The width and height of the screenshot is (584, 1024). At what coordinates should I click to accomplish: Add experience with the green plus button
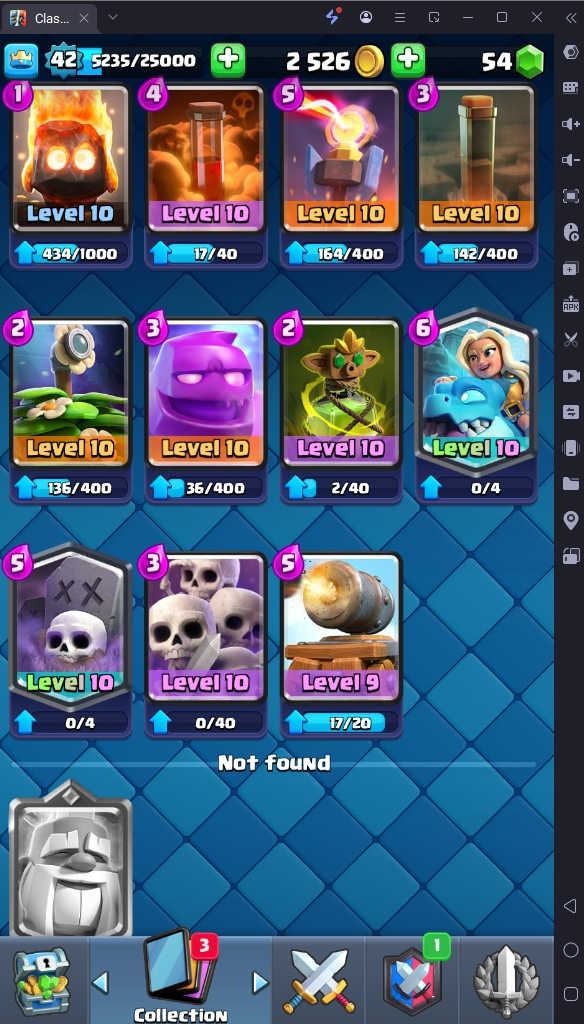(x=228, y=61)
